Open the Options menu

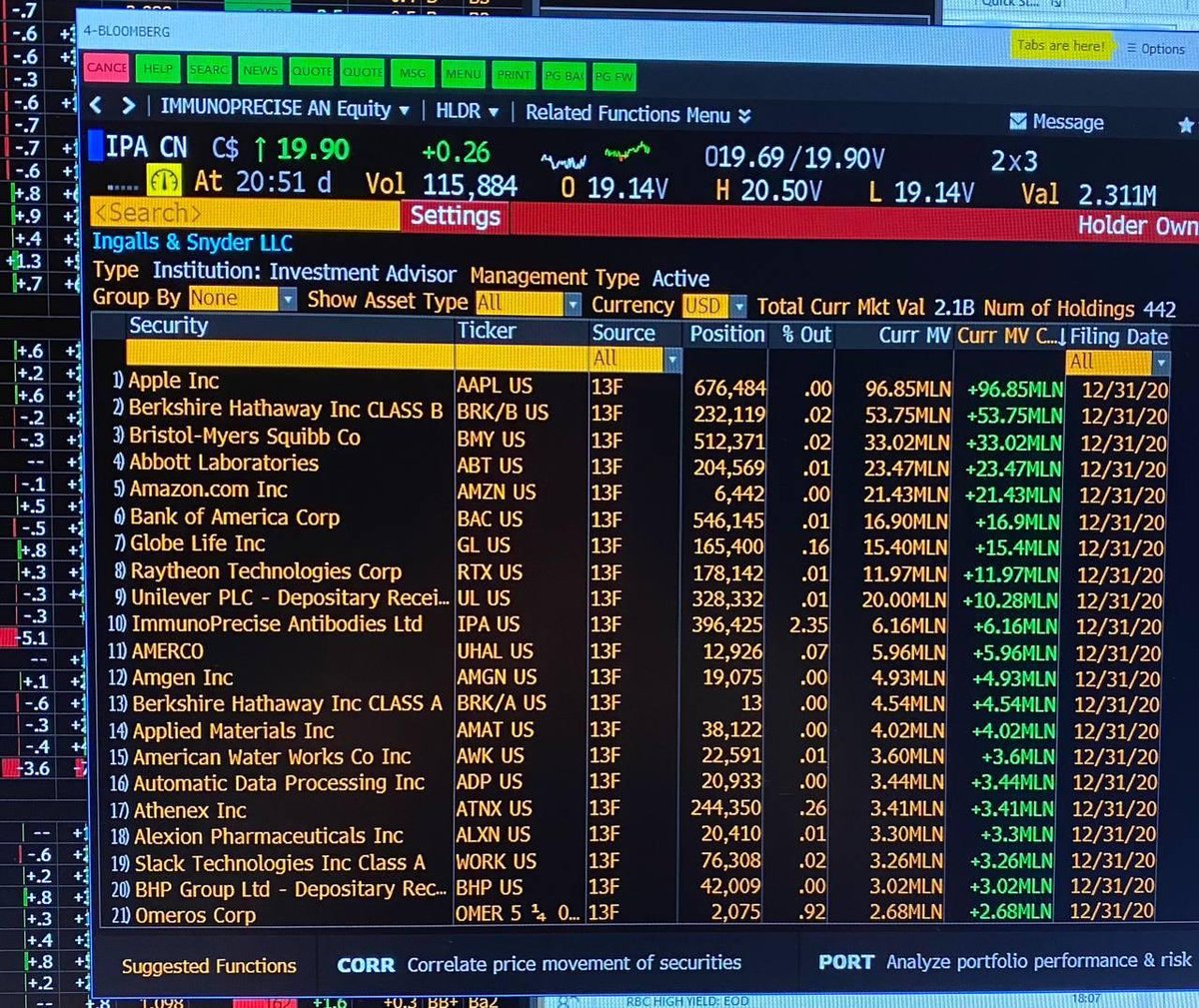tap(1156, 48)
